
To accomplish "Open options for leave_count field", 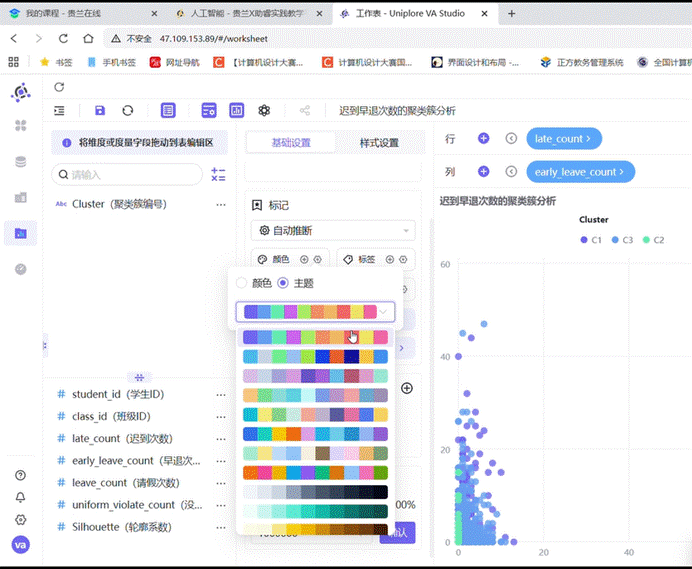I will 221,483.
